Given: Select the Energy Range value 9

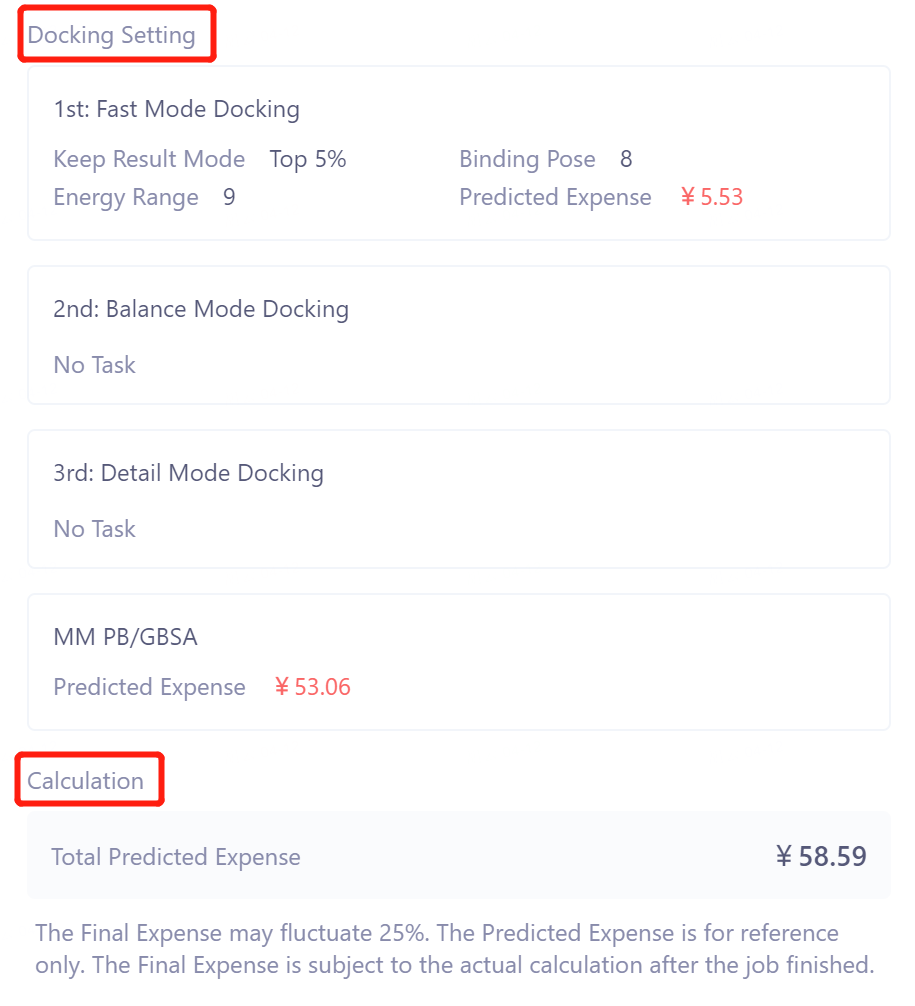Looking at the screenshot, I should point(229,197).
